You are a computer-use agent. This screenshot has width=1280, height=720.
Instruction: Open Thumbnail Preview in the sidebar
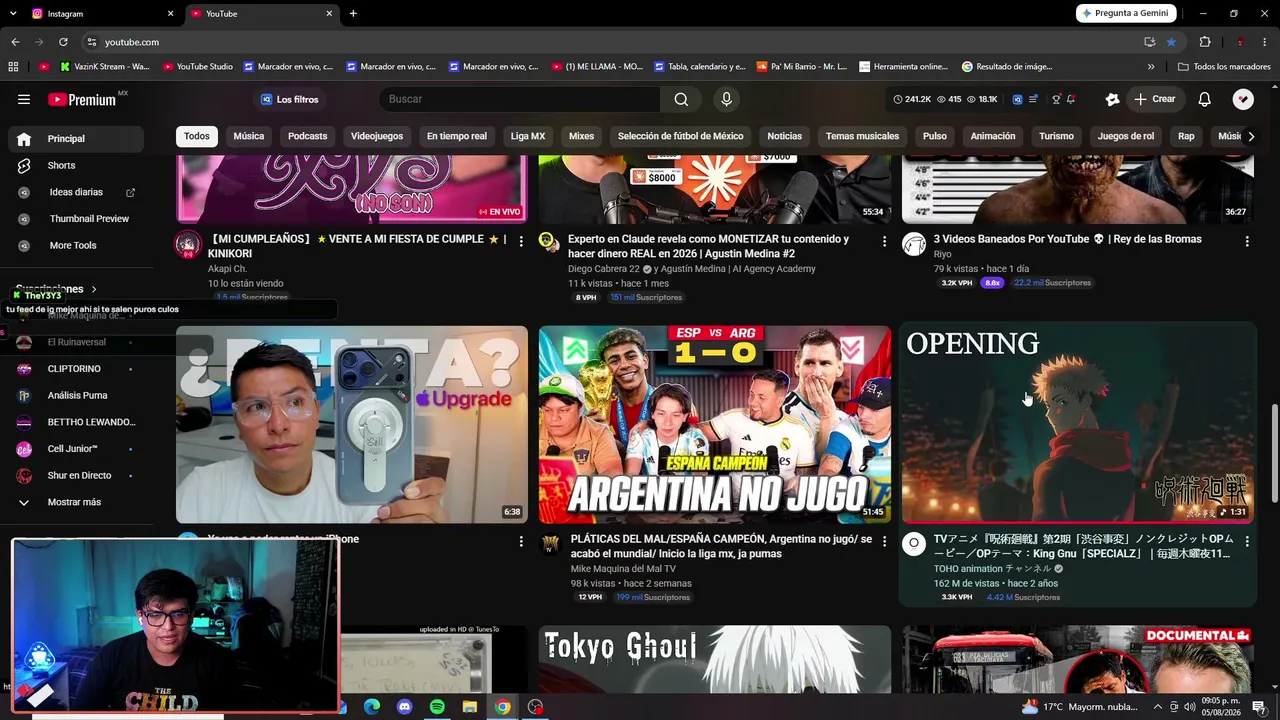[x=76, y=219]
